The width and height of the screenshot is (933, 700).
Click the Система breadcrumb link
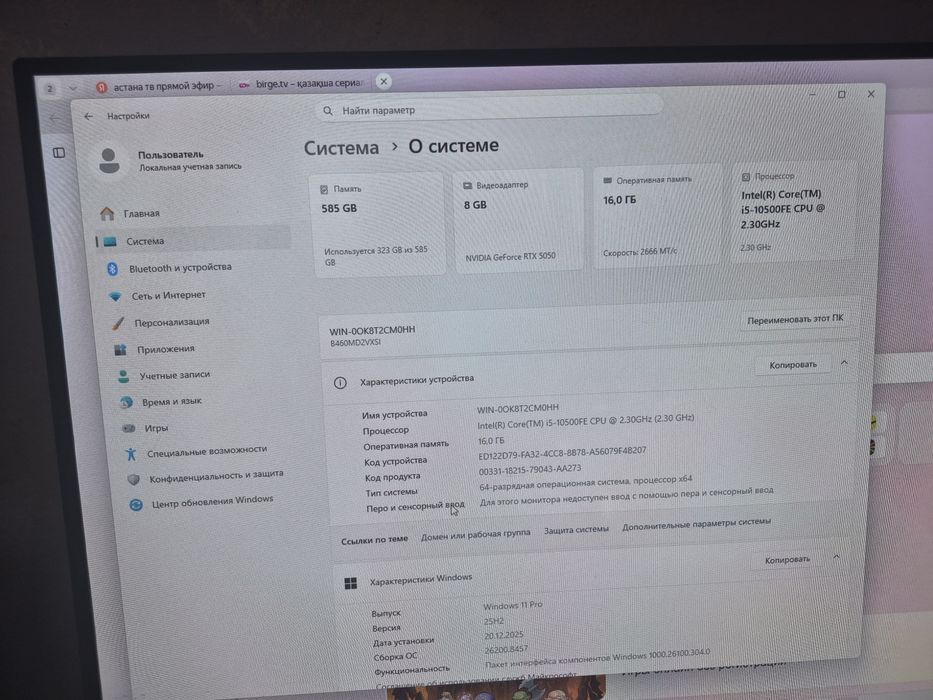342,148
